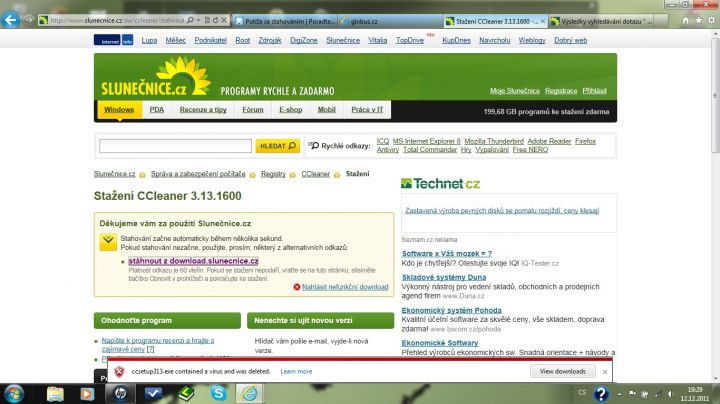This screenshot has height=404, width=720.
Task: Go back with the browser back arrow
Action: click(x=11, y=20)
